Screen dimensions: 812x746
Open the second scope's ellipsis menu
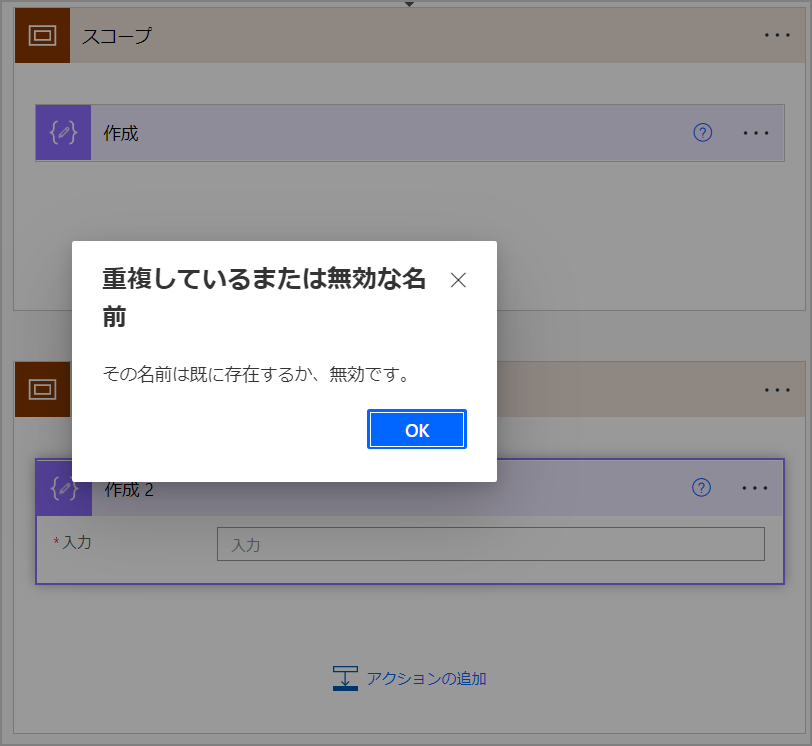[777, 390]
